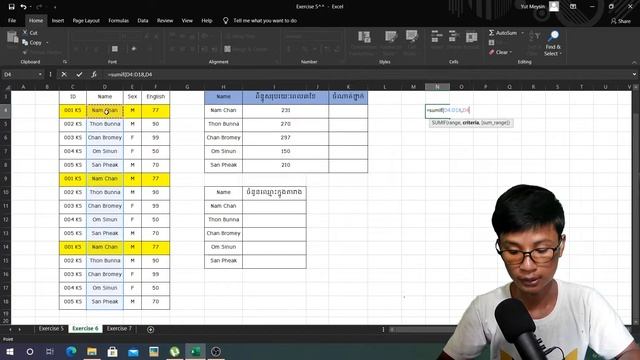This screenshot has width=640, height=360.
Task: Go to the Review tab
Action: pyautogui.click(x=165, y=20)
